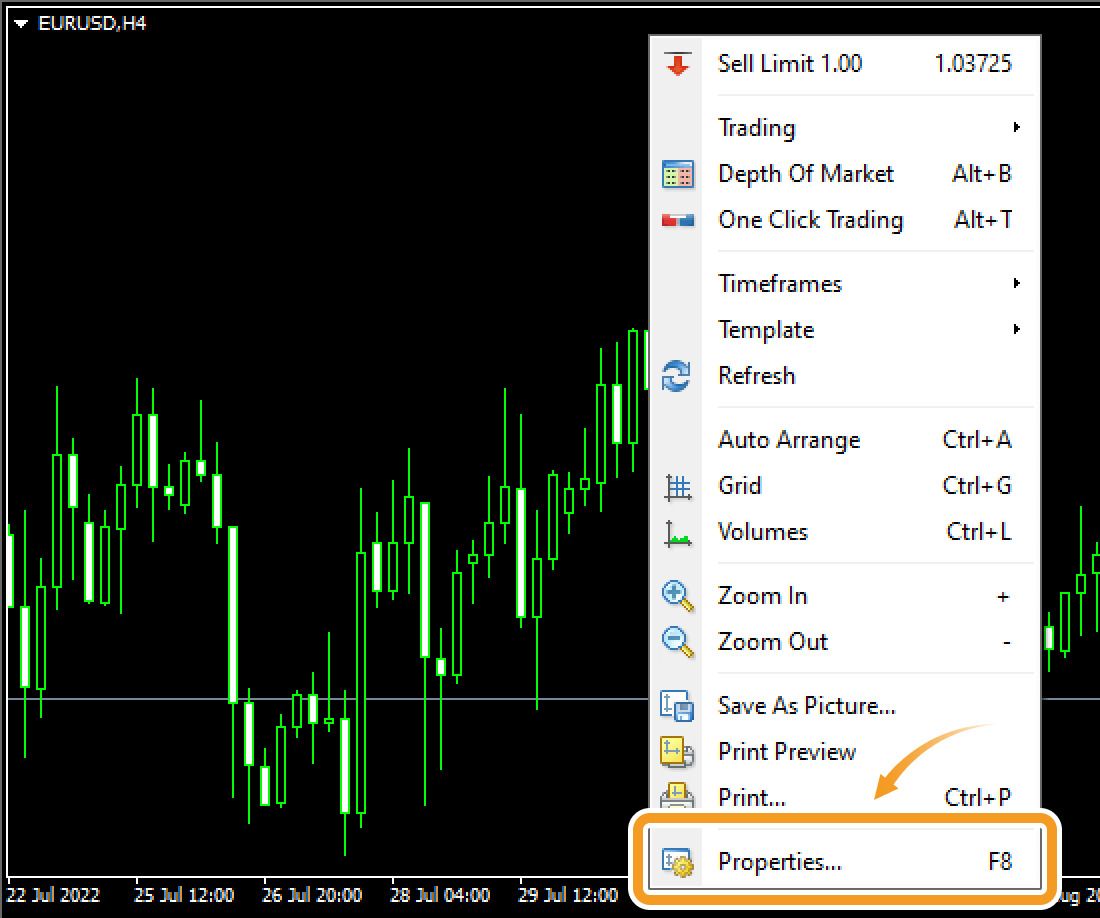Viewport: 1100px width, 918px height.
Task: Click the Grid icon
Action: click(678, 485)
